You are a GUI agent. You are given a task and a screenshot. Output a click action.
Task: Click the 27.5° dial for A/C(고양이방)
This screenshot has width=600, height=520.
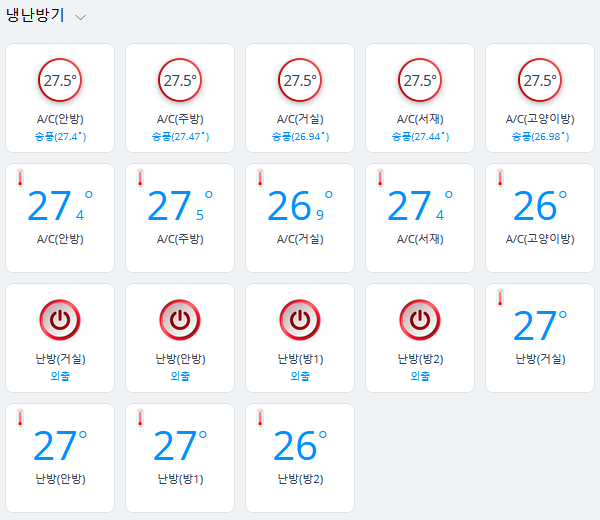pos(540,80)
